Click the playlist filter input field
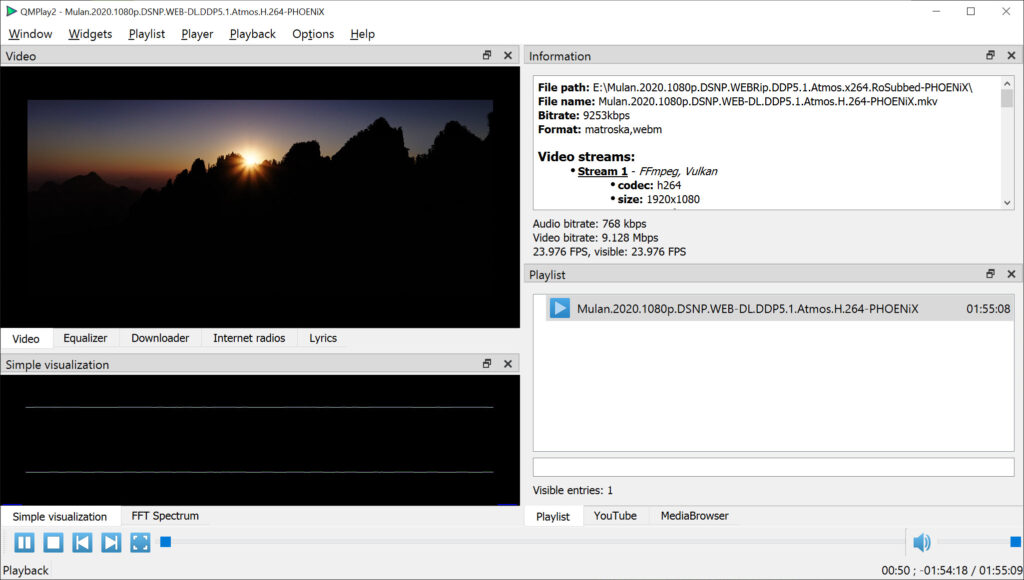Screen dimensions: 1024x580 tap(773, 467)
